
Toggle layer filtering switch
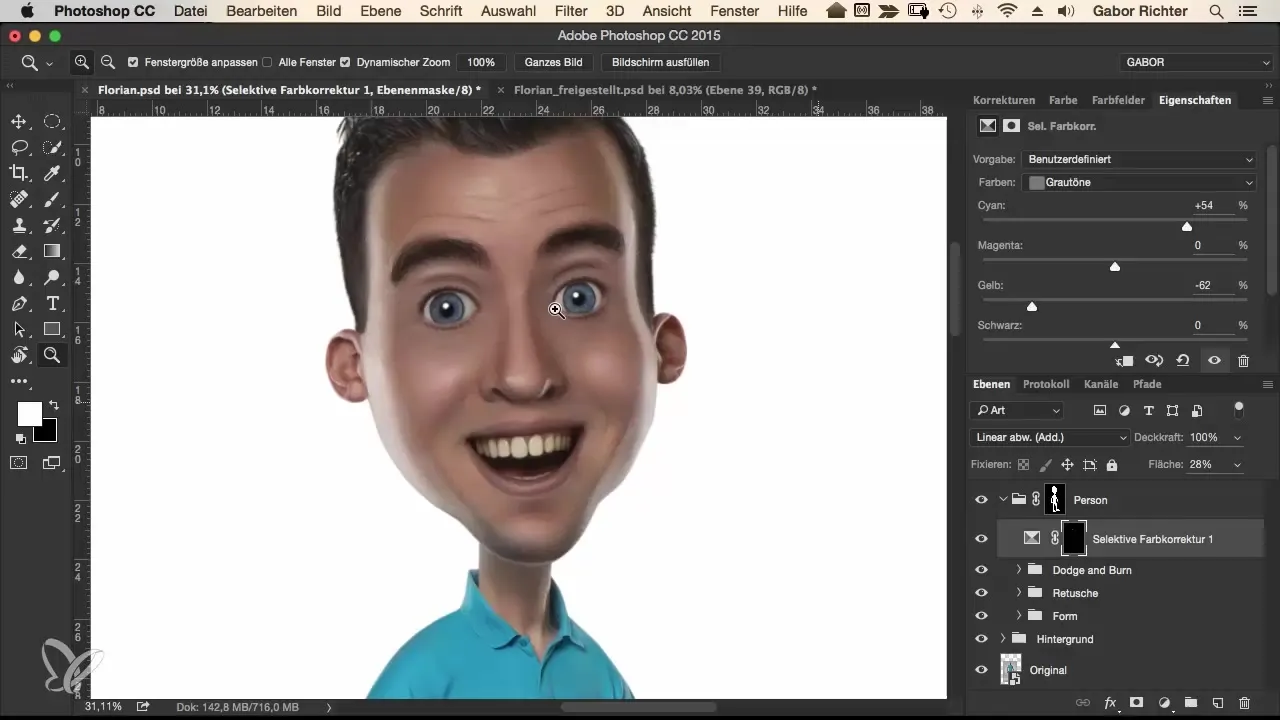(x=1239, y=408)
